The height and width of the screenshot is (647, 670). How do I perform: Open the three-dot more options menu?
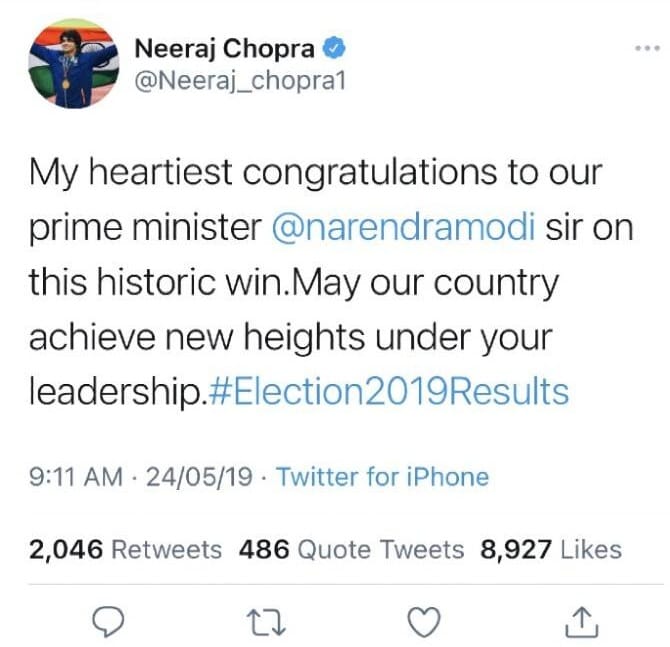647,49
